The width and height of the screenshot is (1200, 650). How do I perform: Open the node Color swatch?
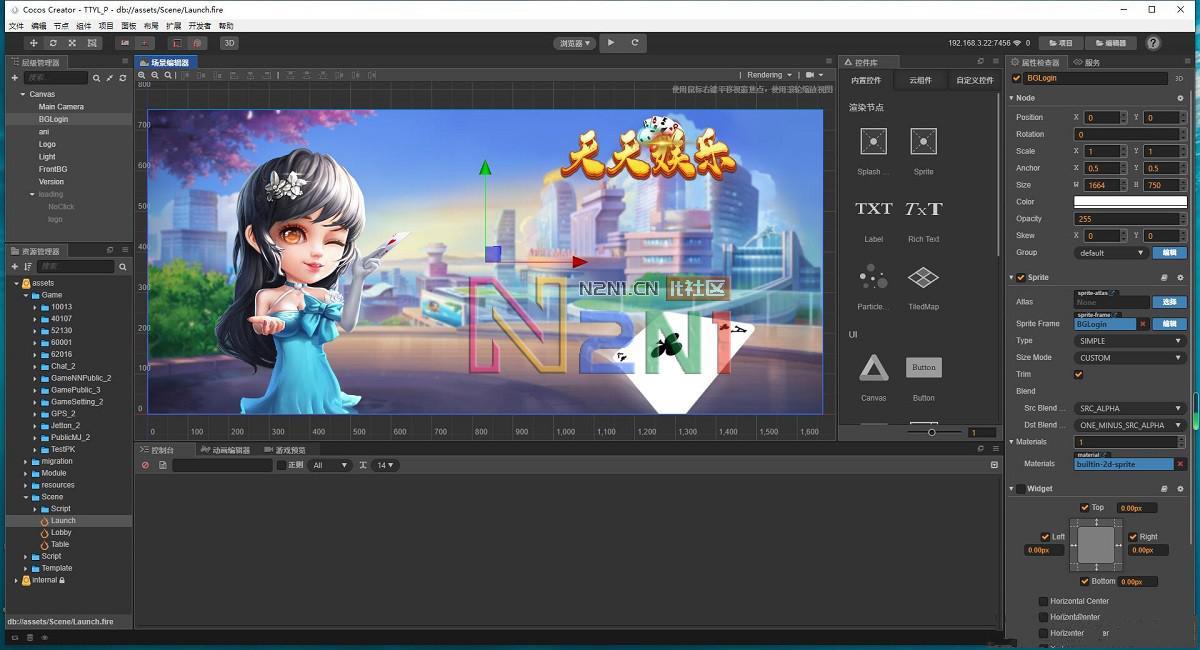pyautogui.click(x=1130, y=201)
